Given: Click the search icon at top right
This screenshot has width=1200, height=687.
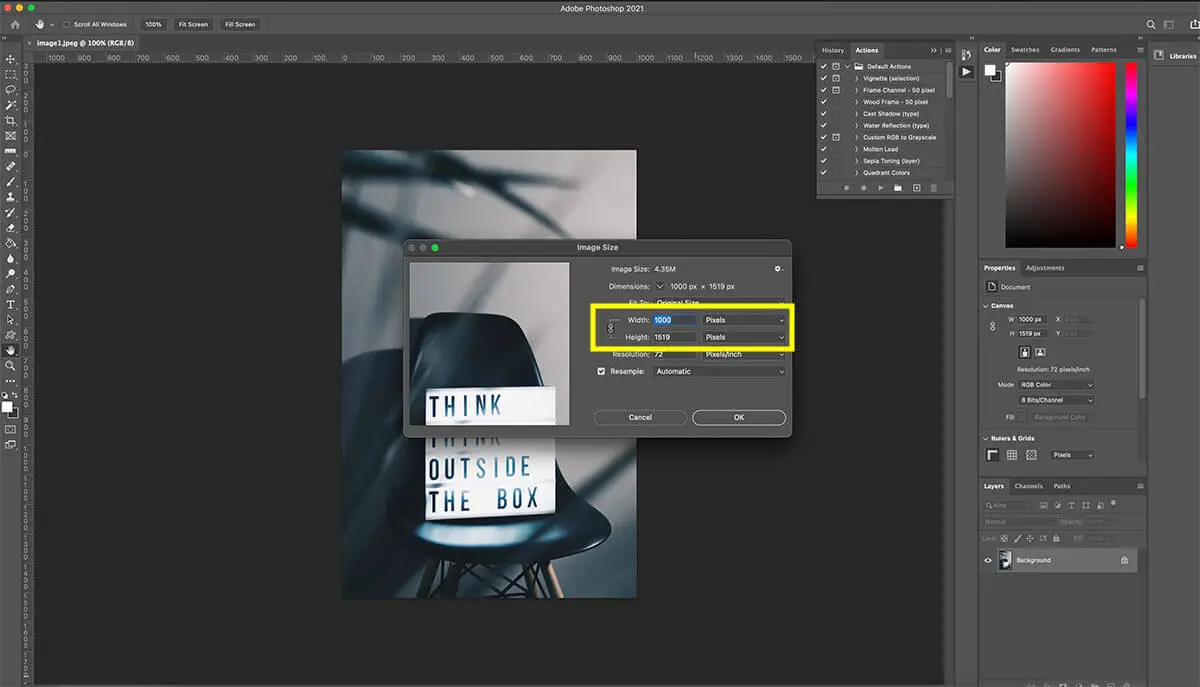Looking at the screenshot, I should click(x=1151, y=24).
